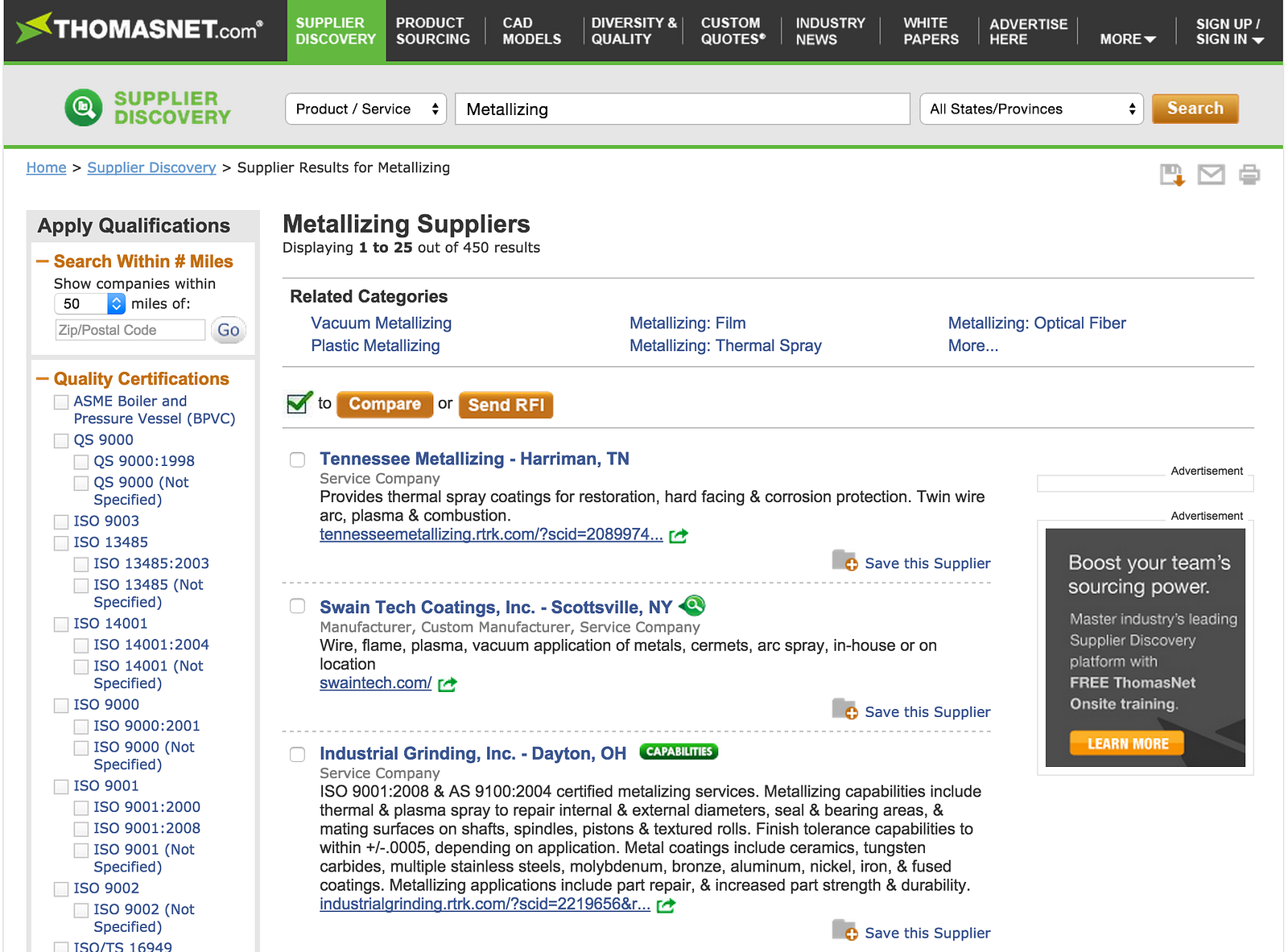1288x952 pixels.
Task: Tick the ISO 13485:2003 checkbox
Action: coord(81,564)
